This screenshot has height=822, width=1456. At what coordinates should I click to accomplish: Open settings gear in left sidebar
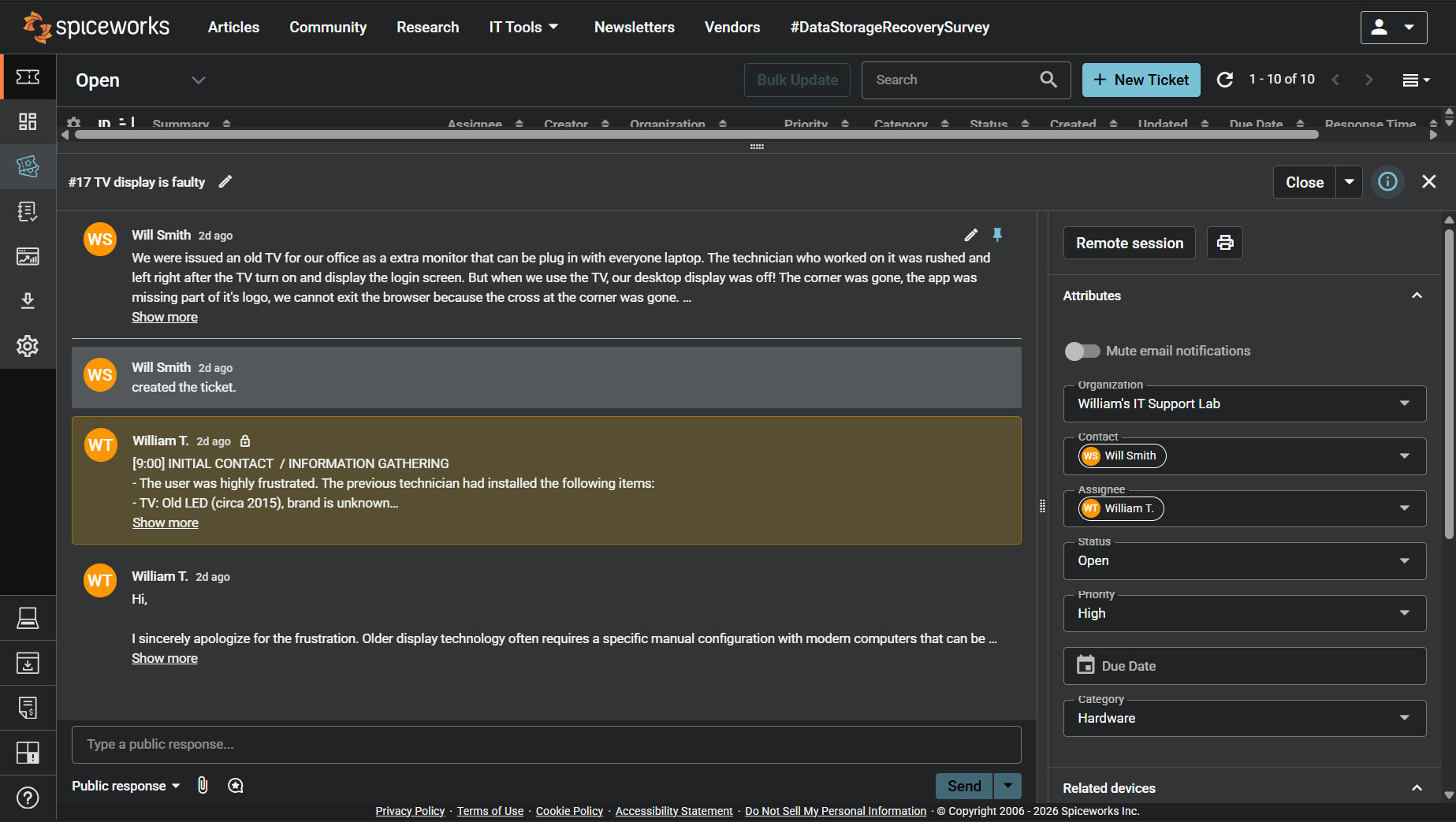coord(28,346)
